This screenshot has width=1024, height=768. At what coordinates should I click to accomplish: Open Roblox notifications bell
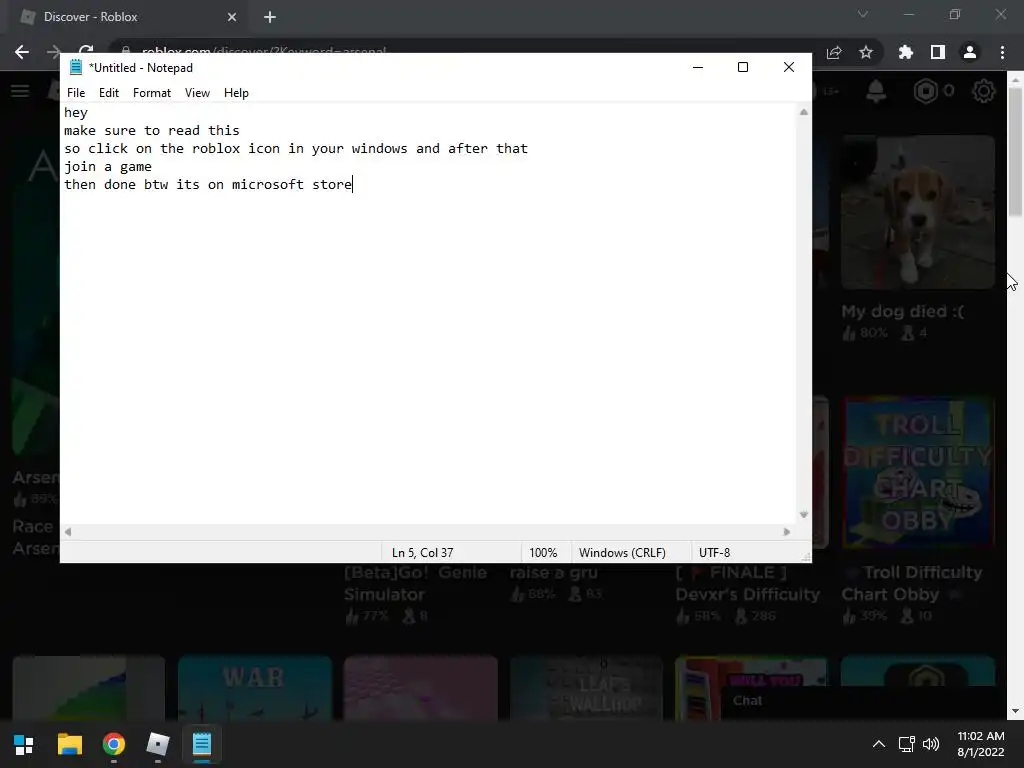(876, 91)
